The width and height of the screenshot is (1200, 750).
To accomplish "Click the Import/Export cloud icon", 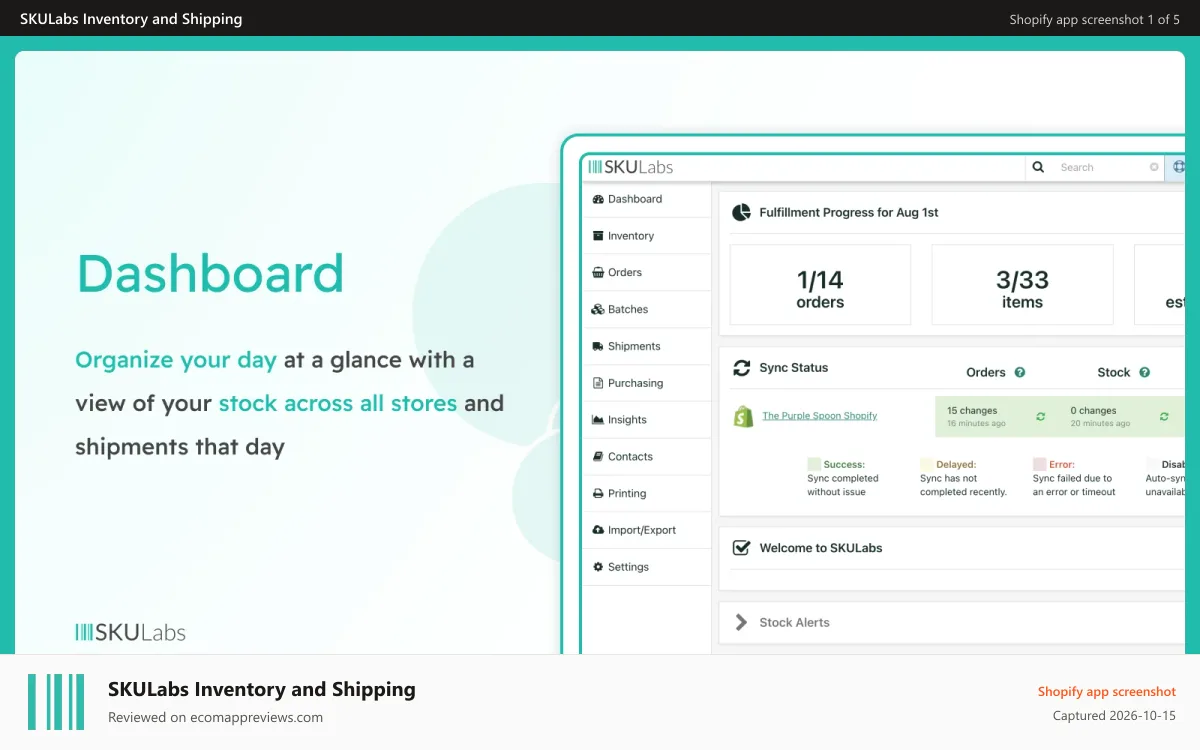I will coord(598,530).
